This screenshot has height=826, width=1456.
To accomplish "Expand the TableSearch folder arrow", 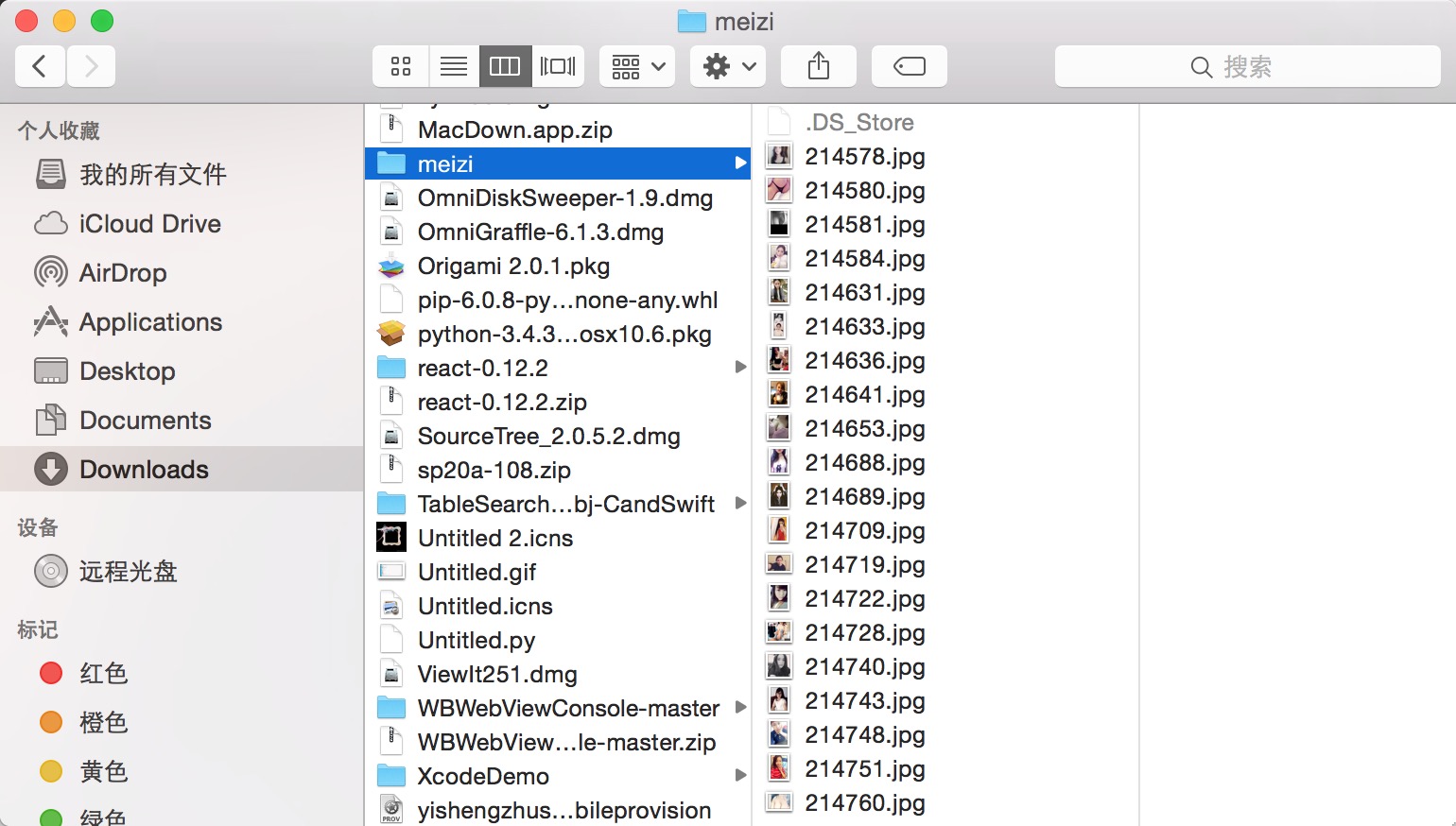I will (x=741, y=504).
